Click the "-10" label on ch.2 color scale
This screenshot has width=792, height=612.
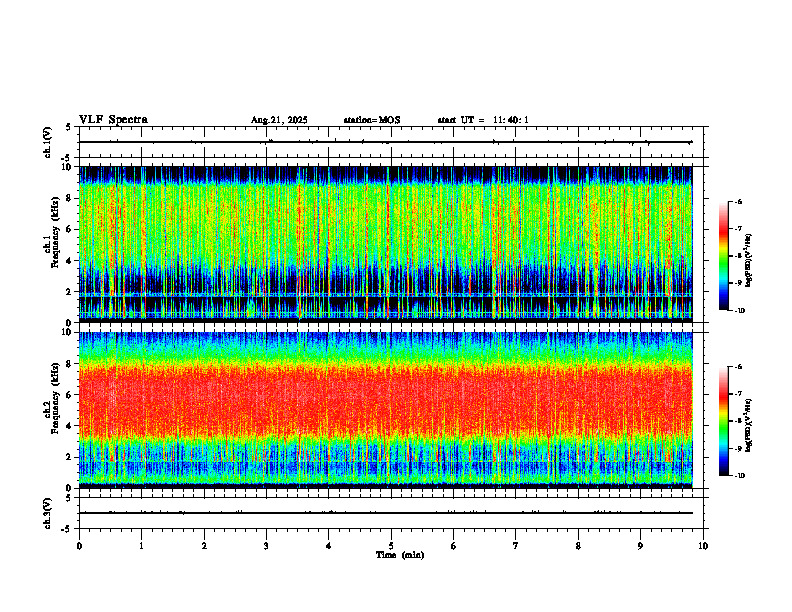point(738,476)
